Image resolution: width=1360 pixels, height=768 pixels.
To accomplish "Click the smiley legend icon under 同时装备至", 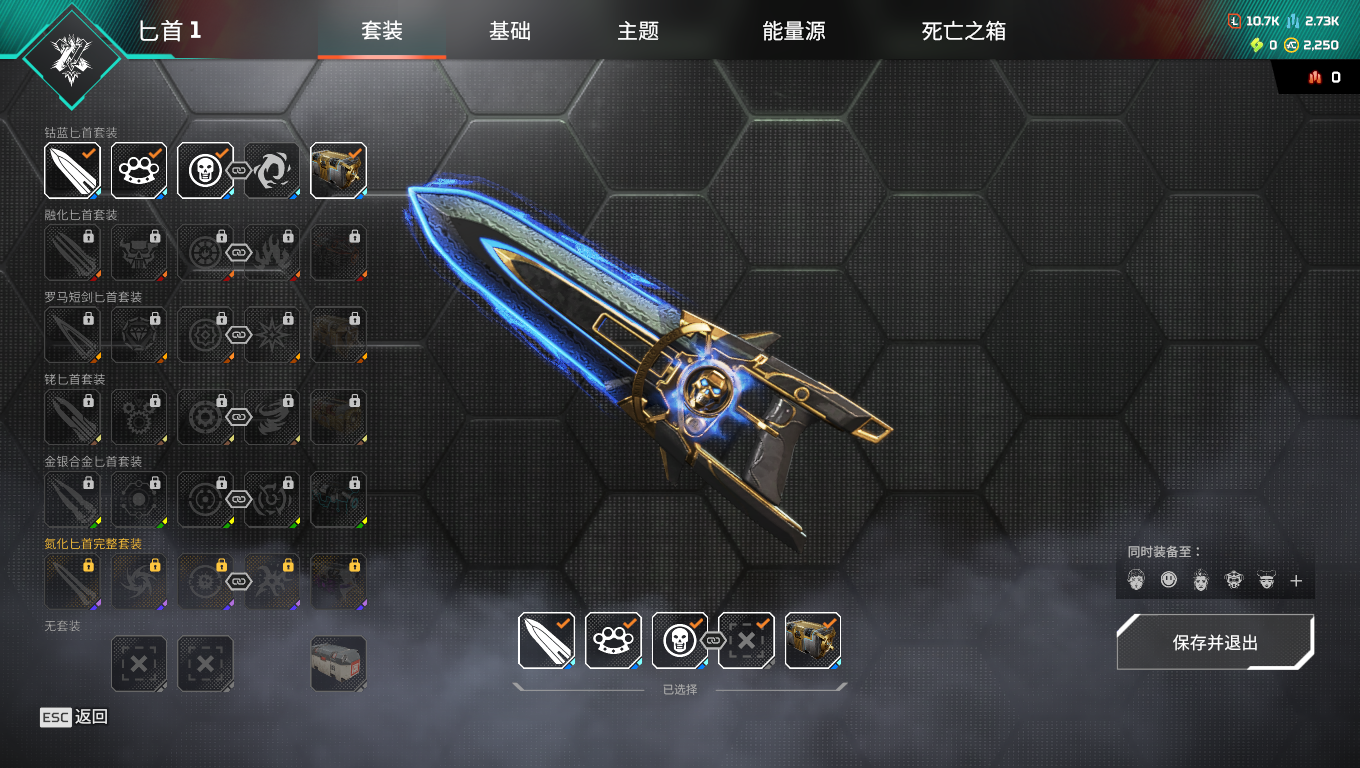I will [x=1169, y=579].
